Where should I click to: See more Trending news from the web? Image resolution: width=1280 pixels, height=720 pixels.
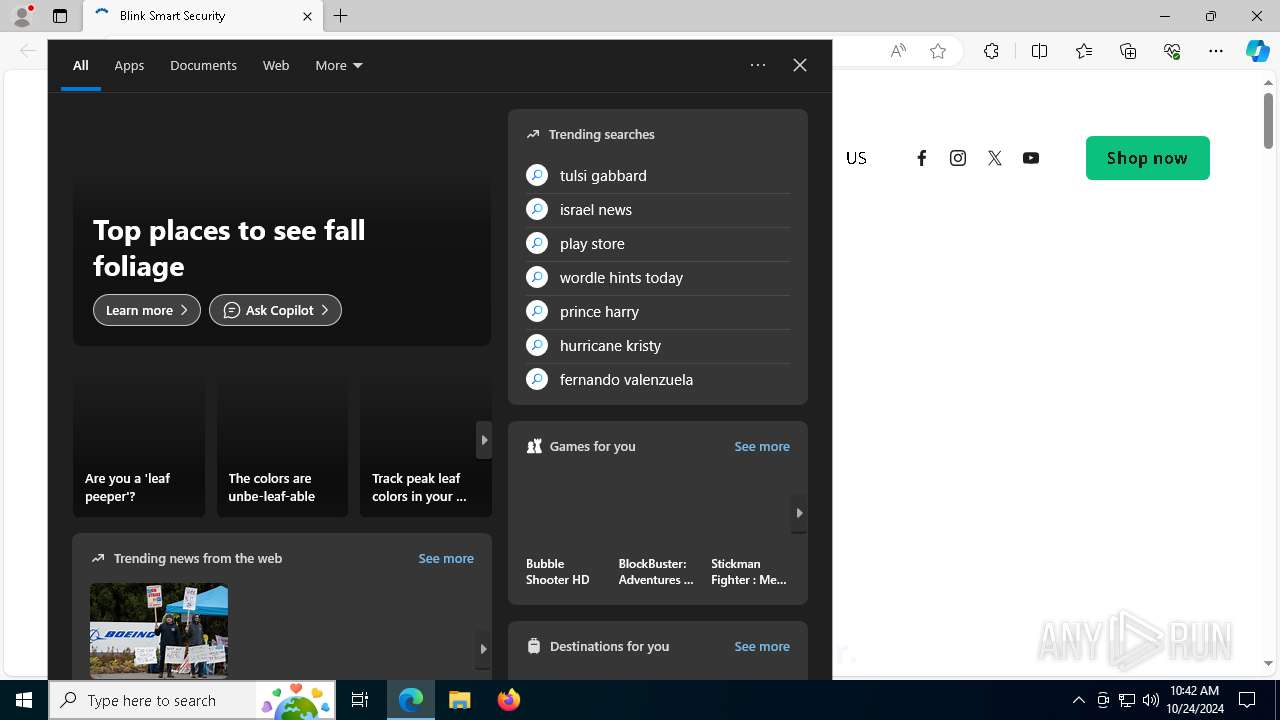(446, 558)
